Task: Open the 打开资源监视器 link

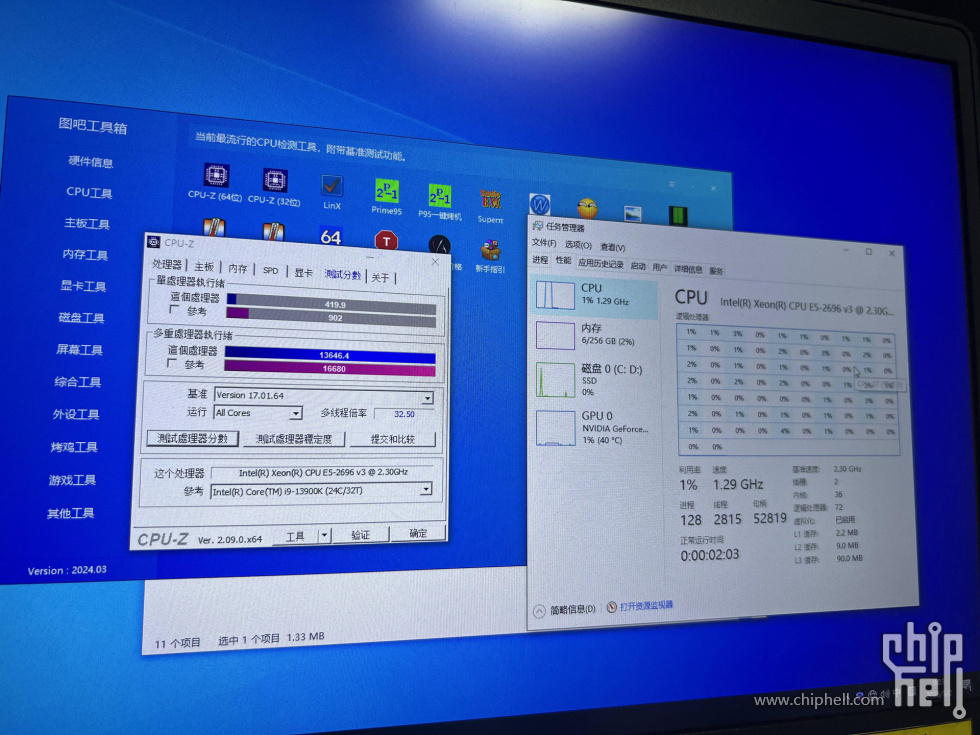Action: (x=646, y=605)
